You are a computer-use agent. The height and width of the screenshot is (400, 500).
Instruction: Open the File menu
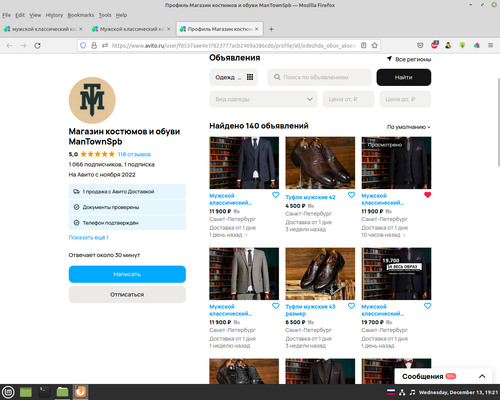pos(6,15)
